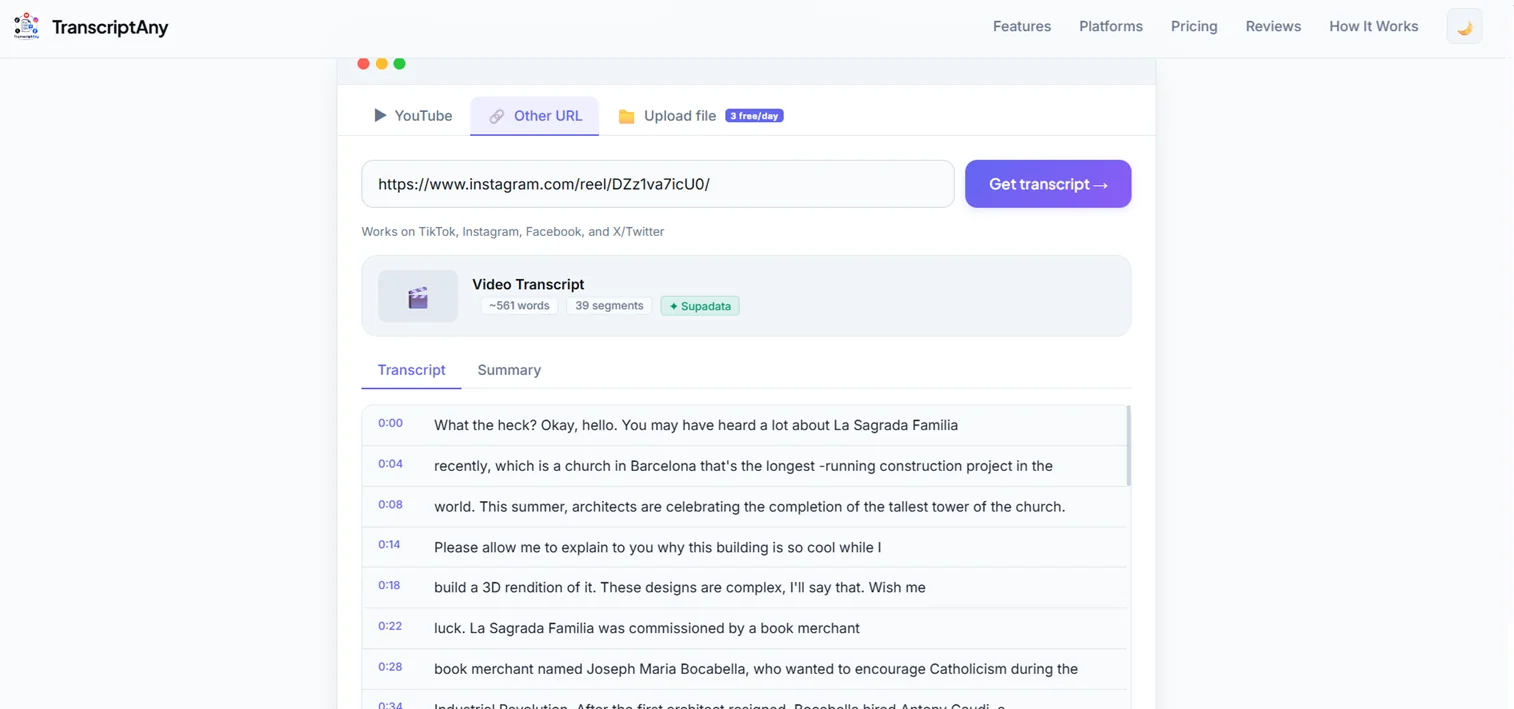This screenshot has height=709, width=1514.
Task: Jump to the 0:04 timestamp
Action: pyautogui.click(x=390, y=464)
